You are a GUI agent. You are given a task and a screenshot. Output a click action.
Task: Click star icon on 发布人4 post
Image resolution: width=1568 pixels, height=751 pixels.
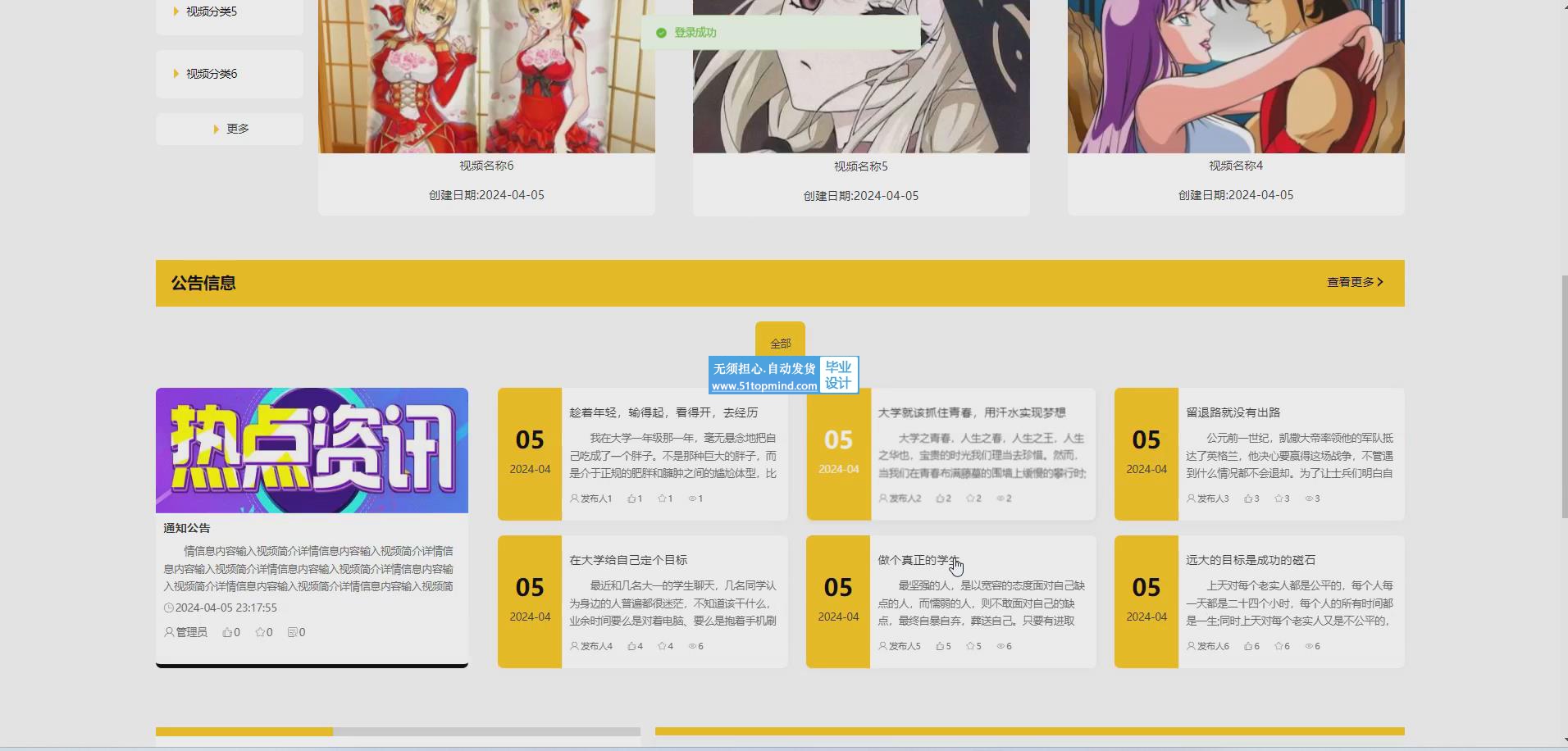(x=662, y=646)
